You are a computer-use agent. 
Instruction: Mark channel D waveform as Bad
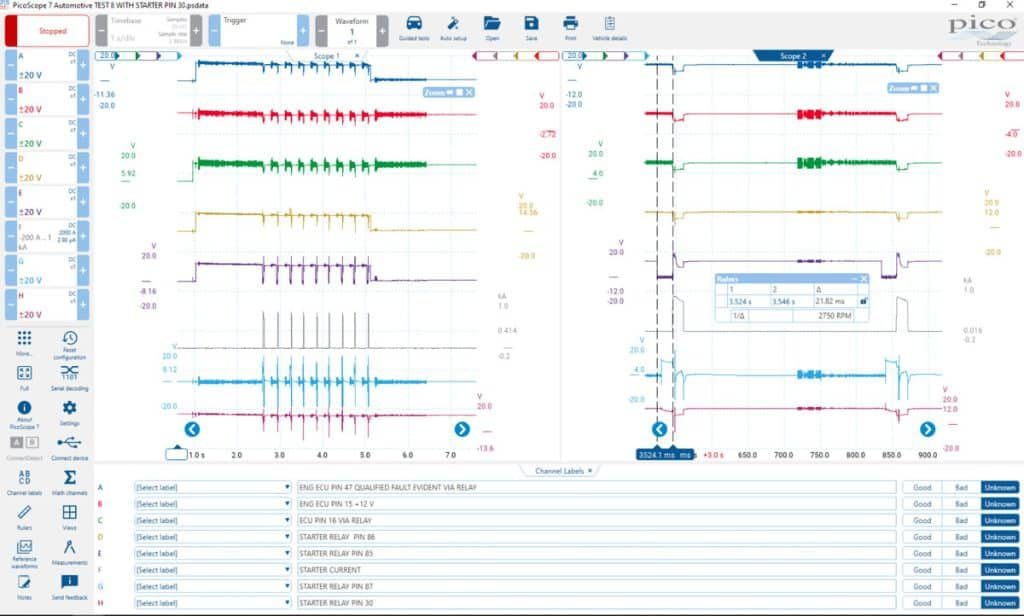point(961,537)
